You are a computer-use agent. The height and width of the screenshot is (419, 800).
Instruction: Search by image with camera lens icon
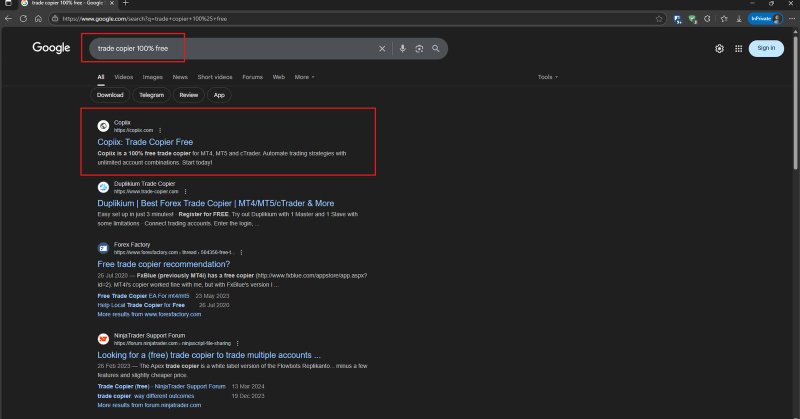tap(419, 48)
